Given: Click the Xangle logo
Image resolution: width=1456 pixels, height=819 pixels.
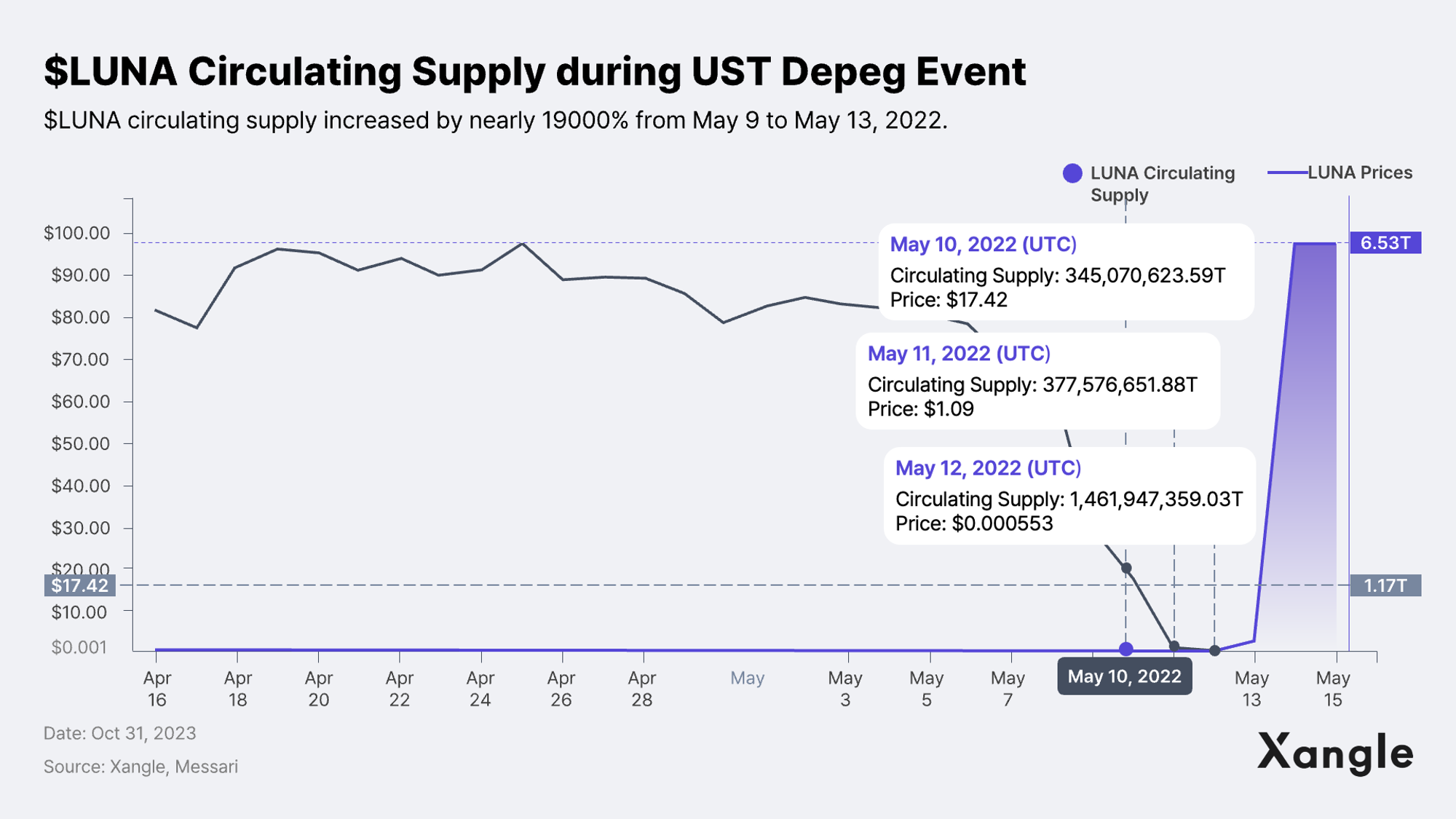Looking at the screenshot, I should pyautogui.click(x=1334, y=753).
